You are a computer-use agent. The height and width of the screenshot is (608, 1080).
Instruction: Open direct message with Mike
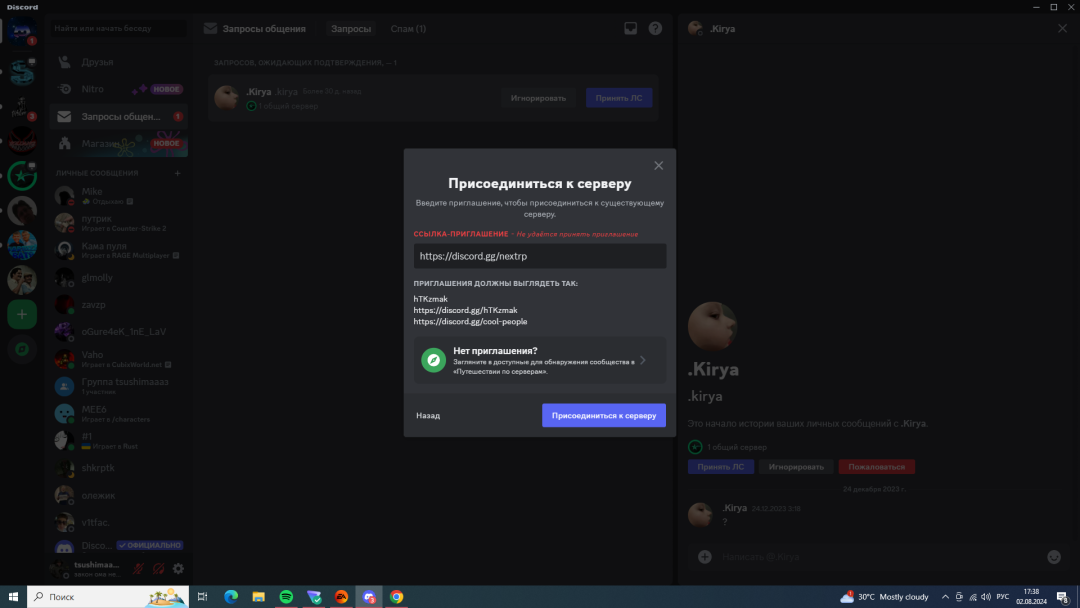[x=118, y=196]
